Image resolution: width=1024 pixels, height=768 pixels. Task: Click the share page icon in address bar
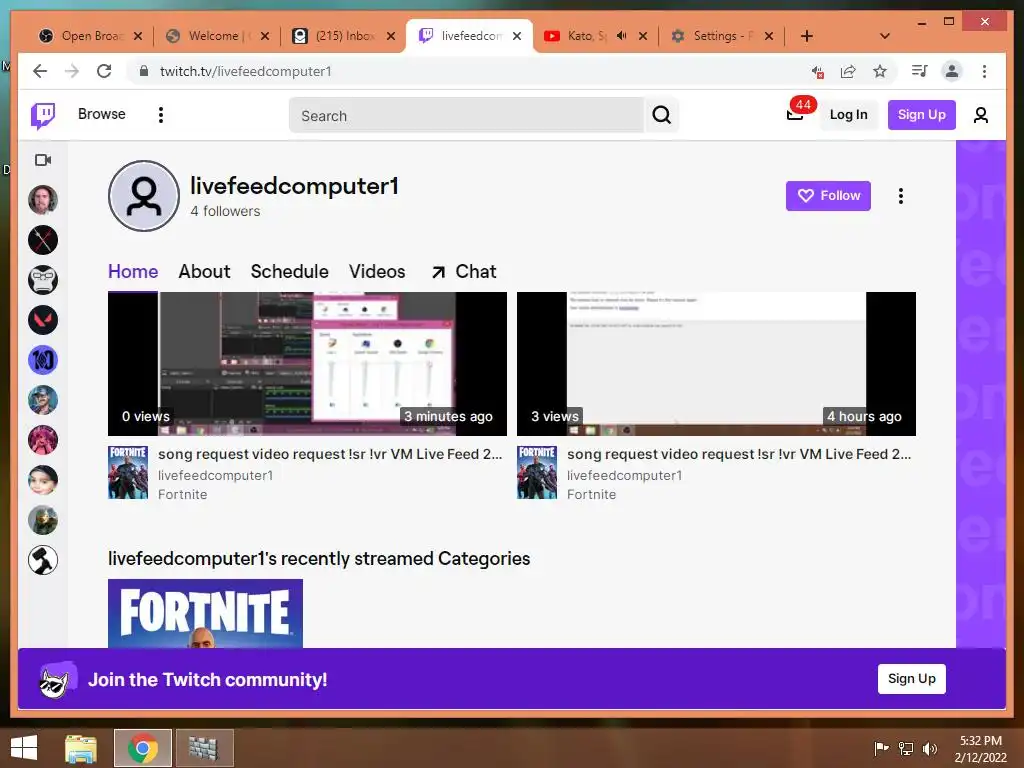(x=848, y=71)
